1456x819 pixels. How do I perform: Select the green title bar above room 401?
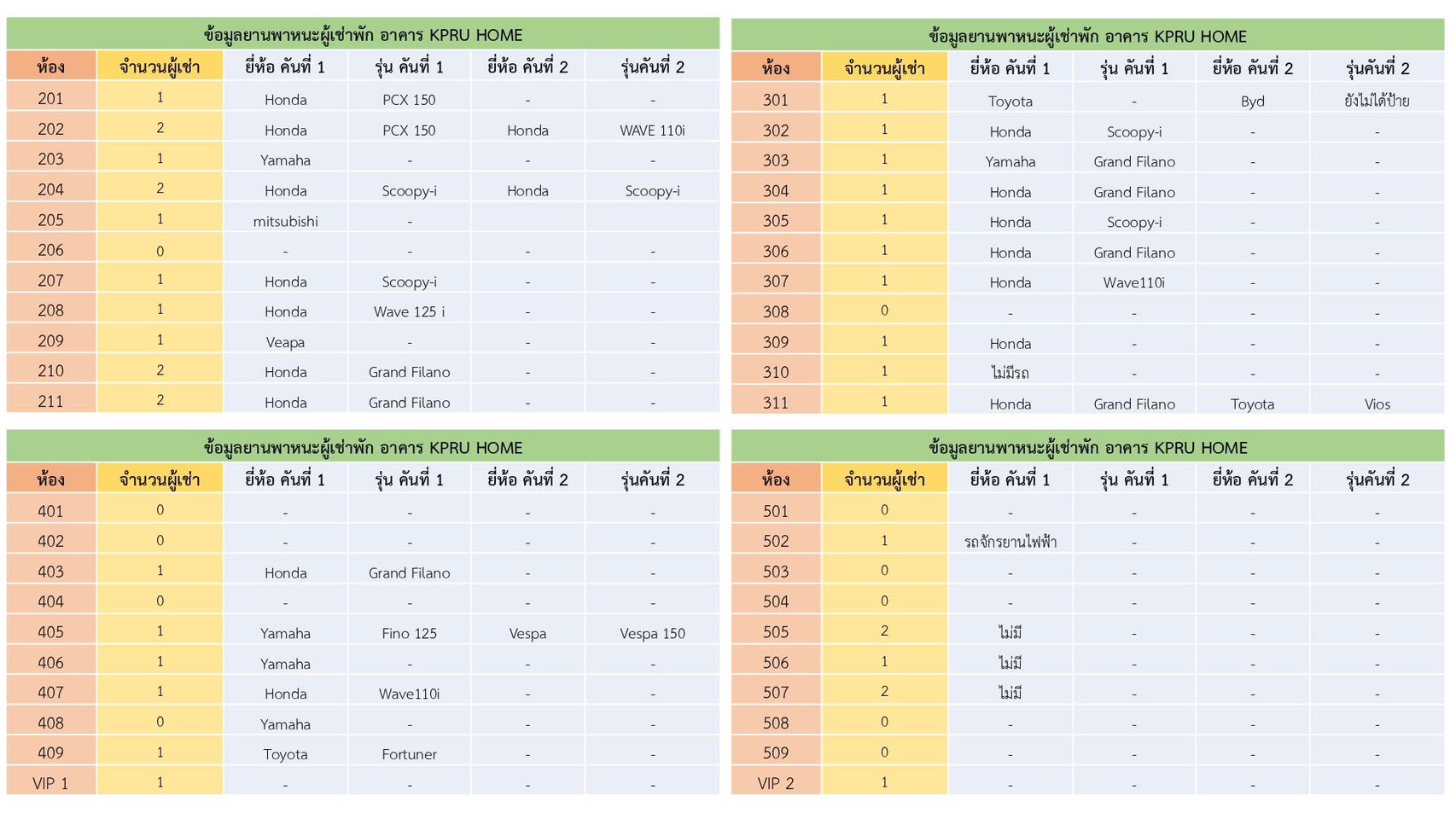tap(363, 446)
